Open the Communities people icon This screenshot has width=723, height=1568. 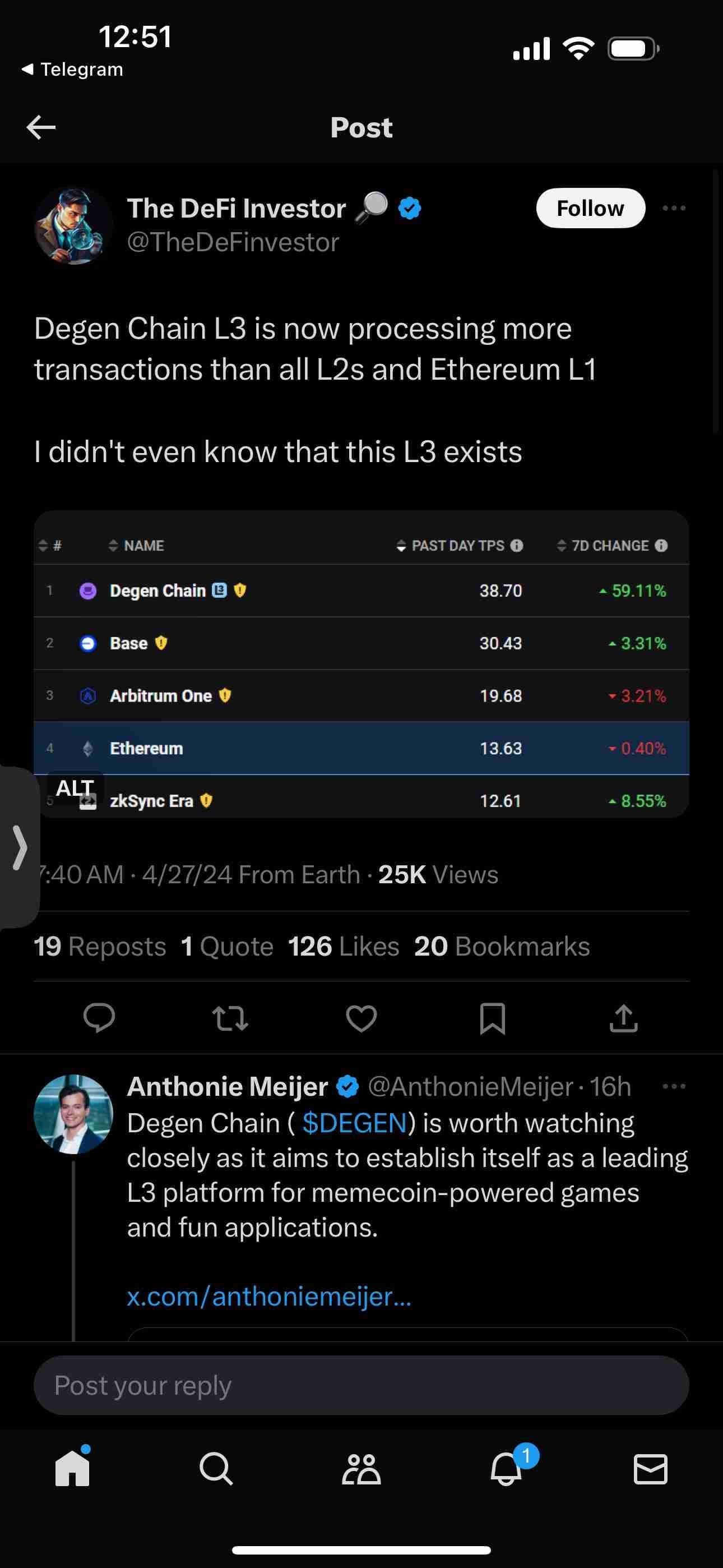tap(361, 1469)
